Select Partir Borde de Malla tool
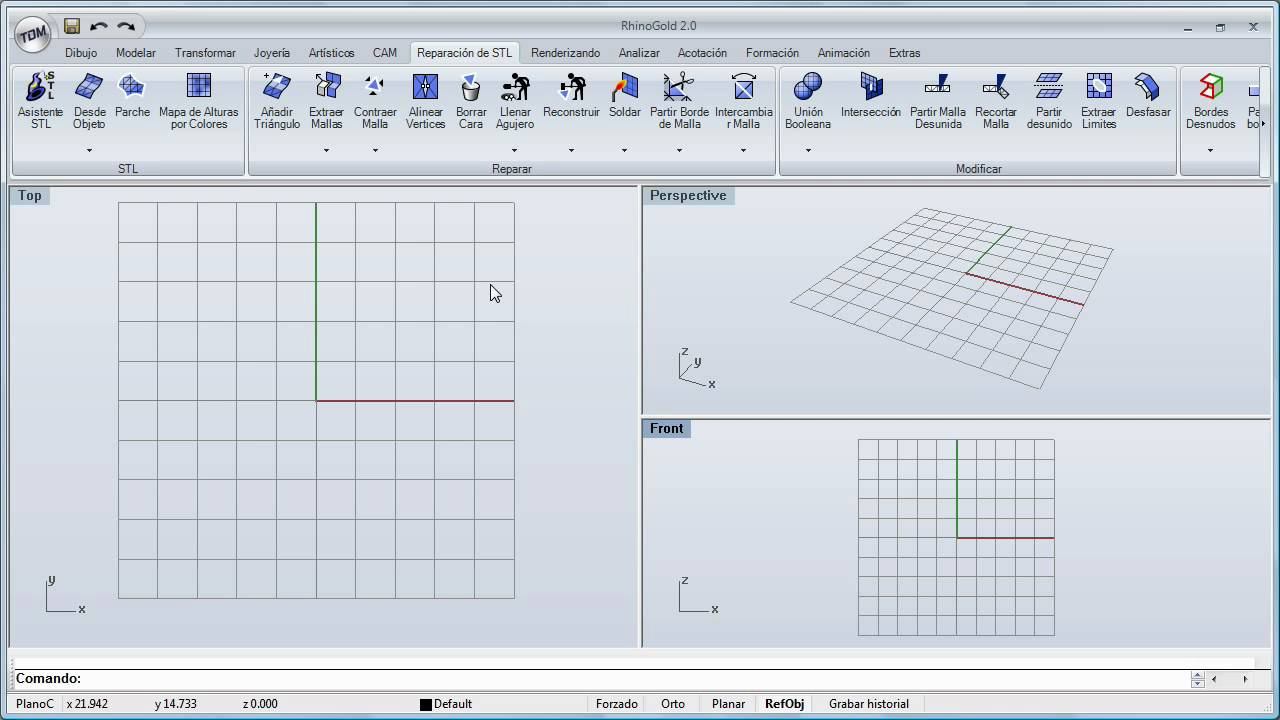The height and width of the screenshot is (720, 1280). coord(679,101)
